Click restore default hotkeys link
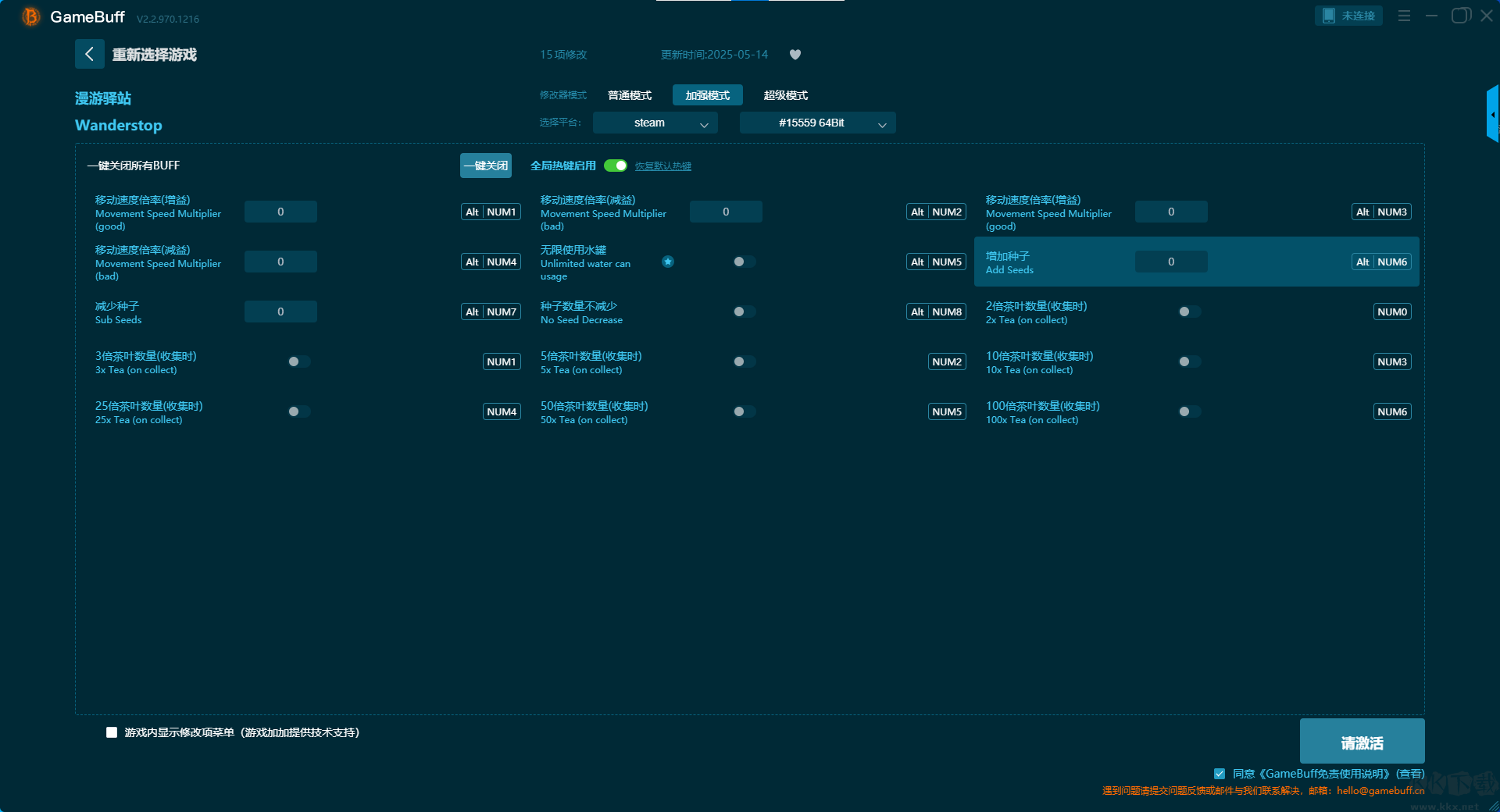Image resolution: width=1500 pixels, height=812 pixels. coord(662,166)
